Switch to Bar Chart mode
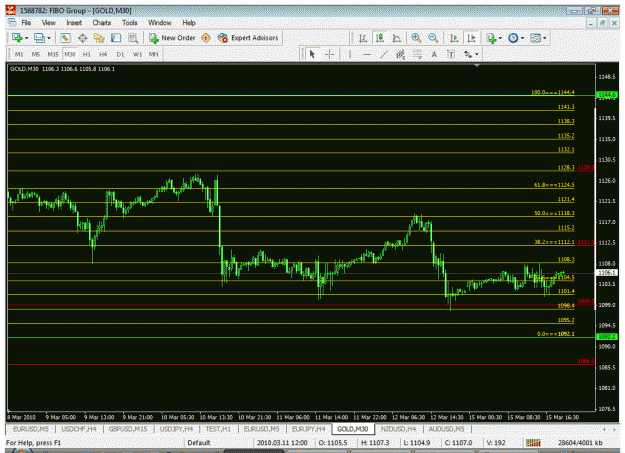Image resolution: width=625 pixels, height=453 pixels. pyautogui.click(x=363, y=38)
